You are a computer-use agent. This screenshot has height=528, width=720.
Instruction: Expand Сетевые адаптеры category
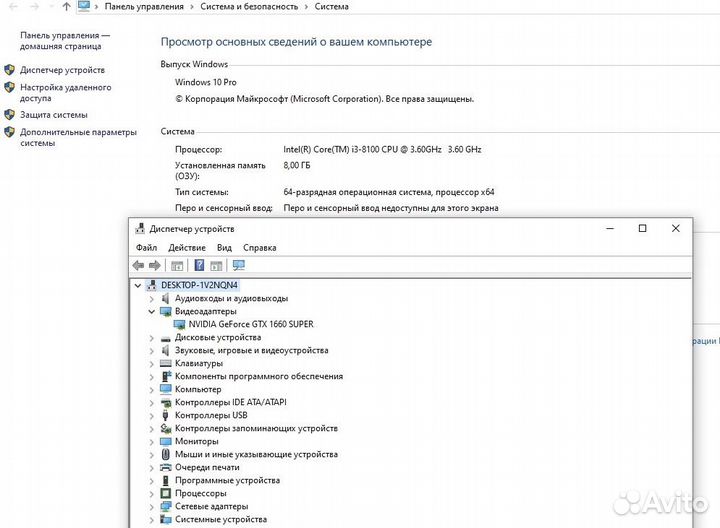coord(152,506)
